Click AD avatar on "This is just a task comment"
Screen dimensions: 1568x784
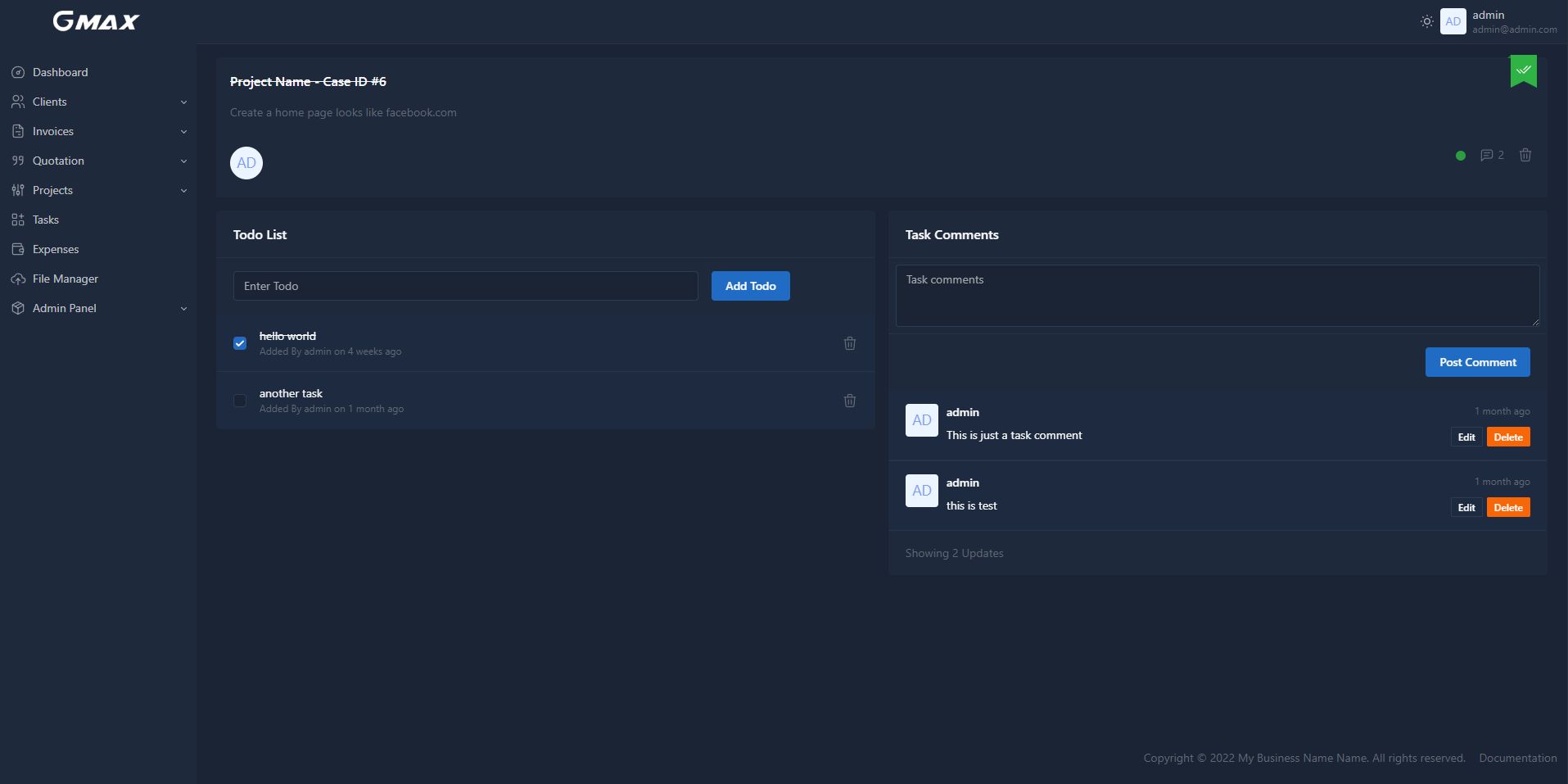coord(922,420)
